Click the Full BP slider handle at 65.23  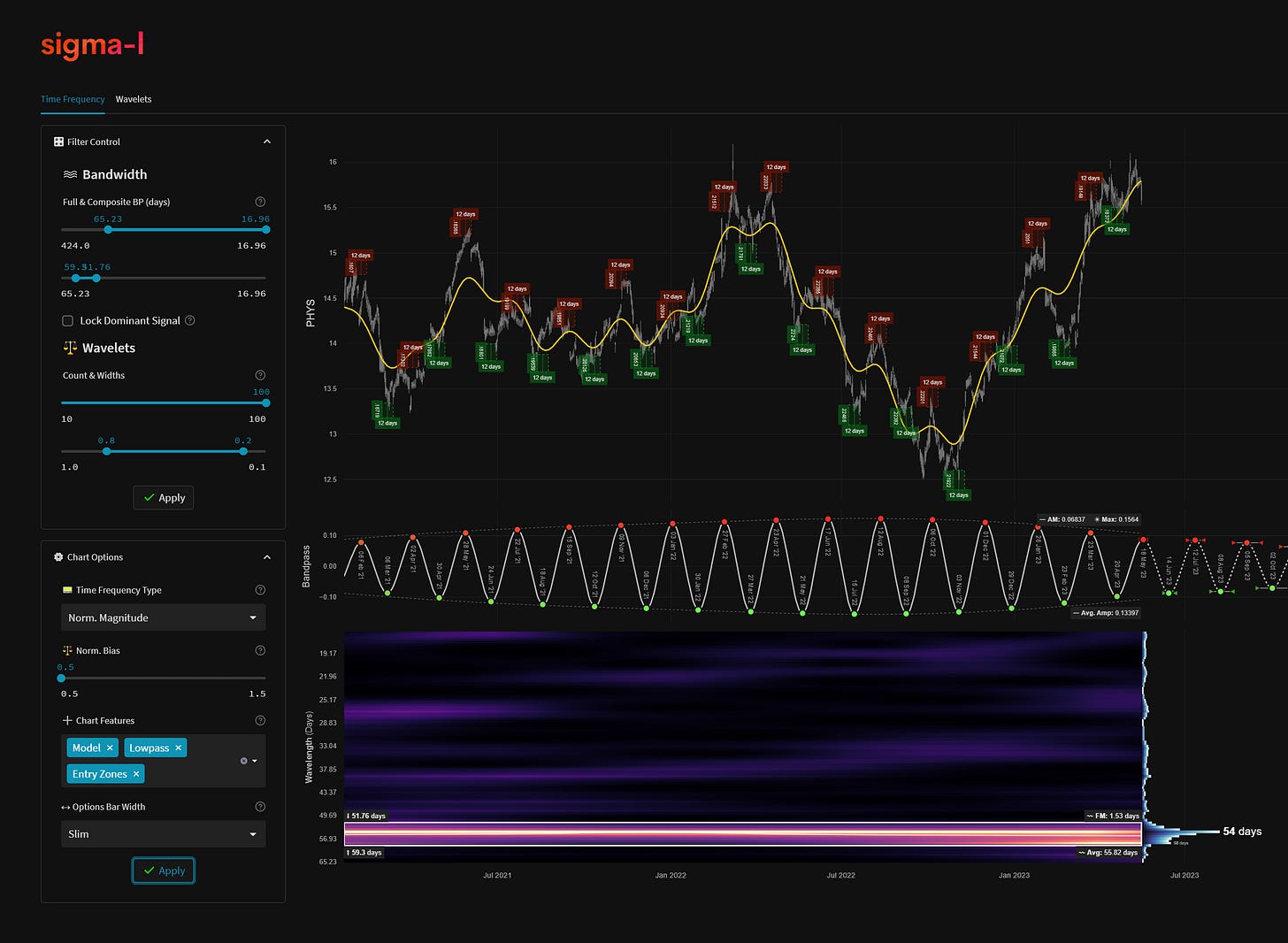[x=108, y=230]
